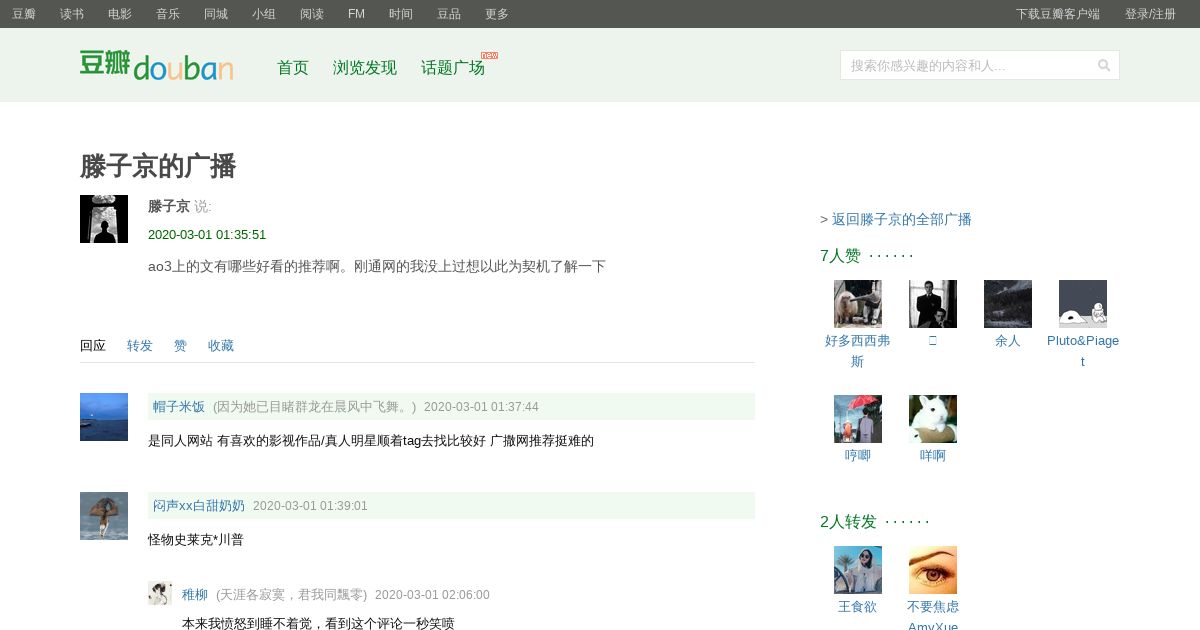
Task: Open the Douban logo homepage
Action: [x=157, y=65]
